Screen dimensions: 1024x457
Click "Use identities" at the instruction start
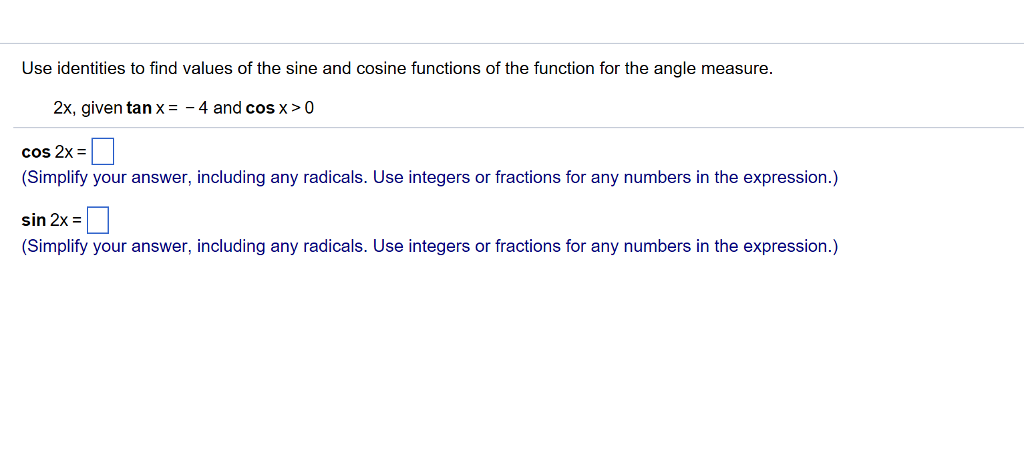(71, 68)
